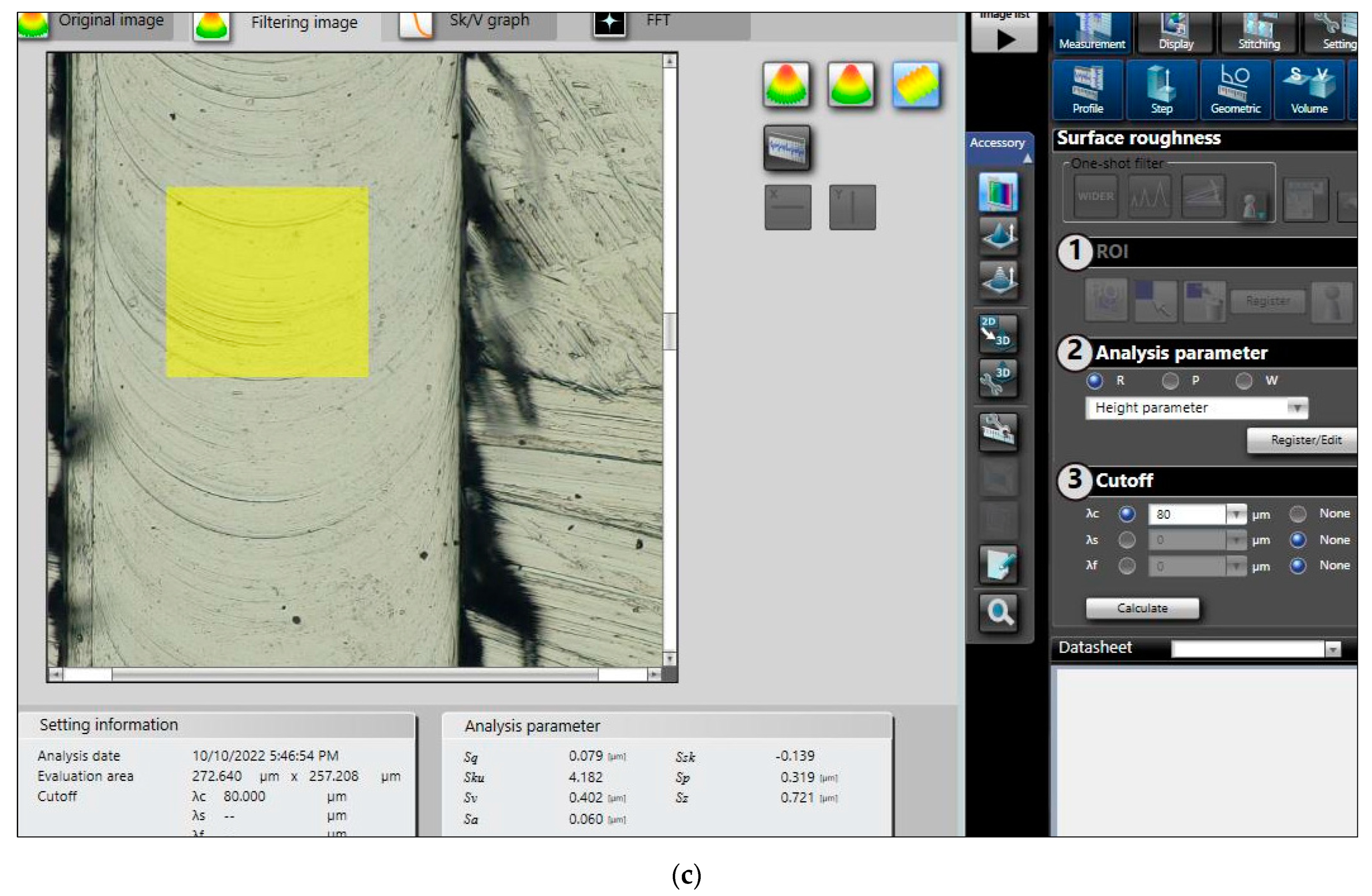Open the Profile measurement tool
Screen dimensions: 1372x896
tap(1087, 90)
